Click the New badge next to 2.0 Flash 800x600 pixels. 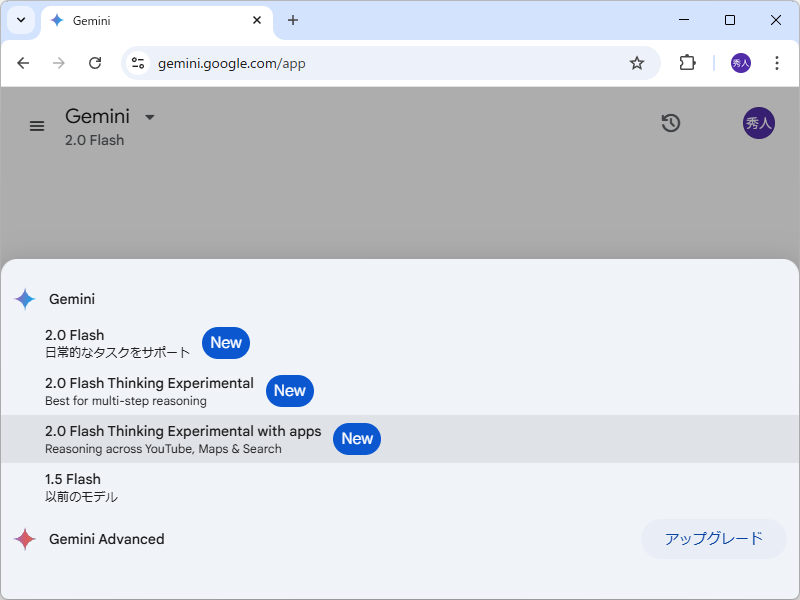click(x=225, y=342)
